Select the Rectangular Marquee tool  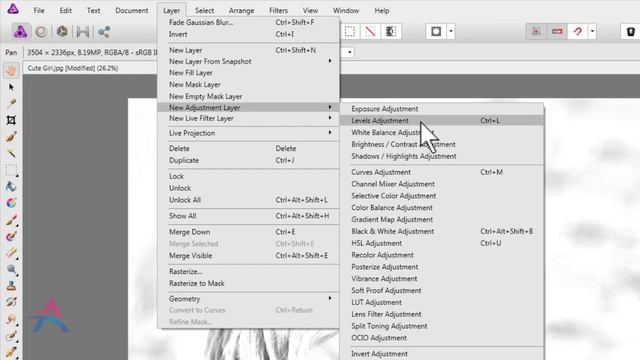pyautogui.click(x=11, y=170)
